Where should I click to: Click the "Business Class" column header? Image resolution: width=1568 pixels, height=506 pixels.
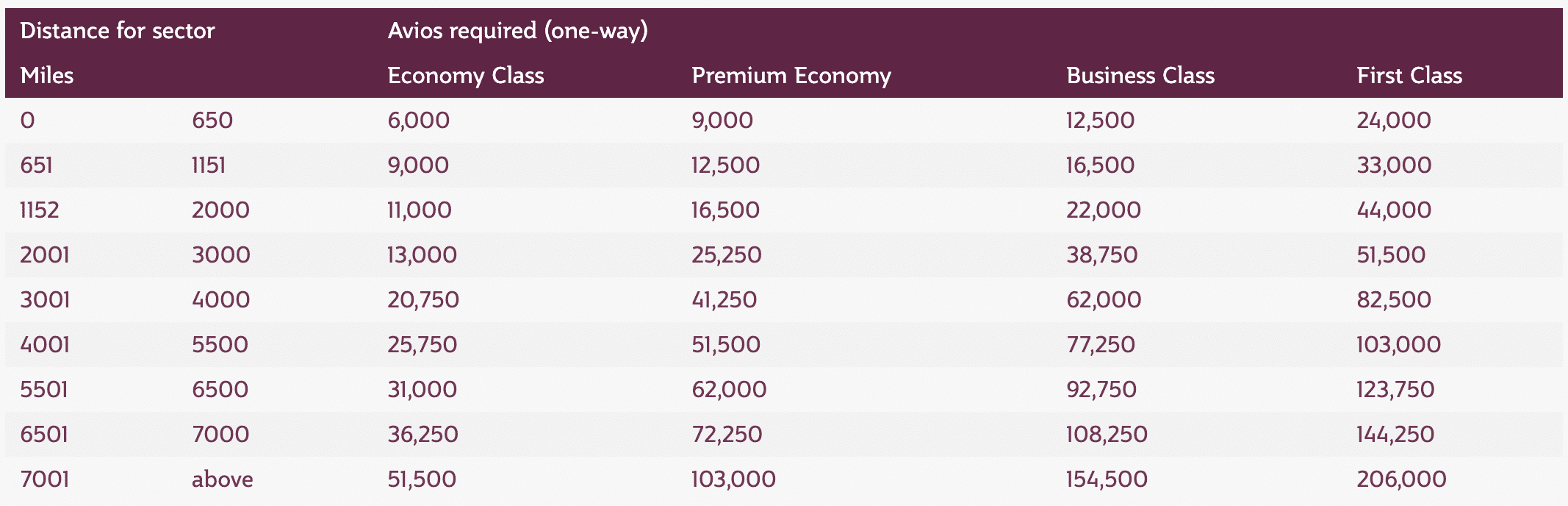[x=1140, y=76]
